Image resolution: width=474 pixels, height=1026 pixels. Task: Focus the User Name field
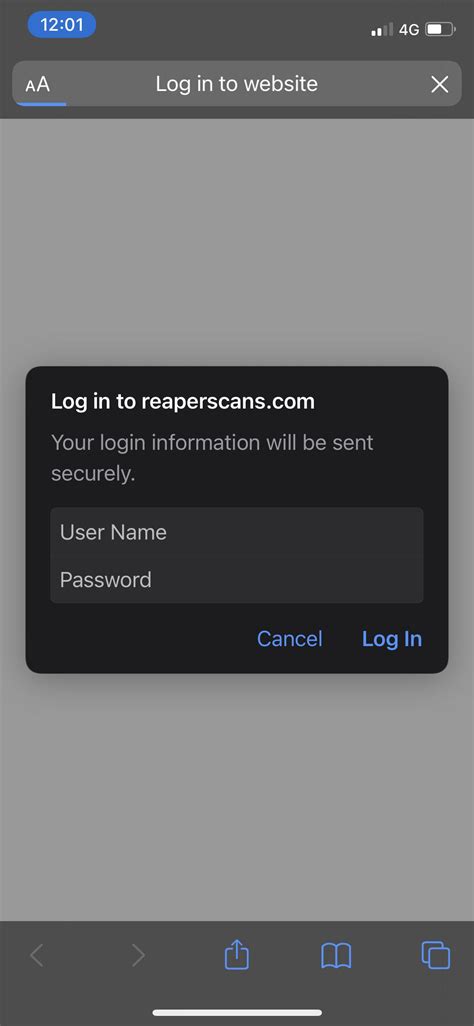point(237,532)
